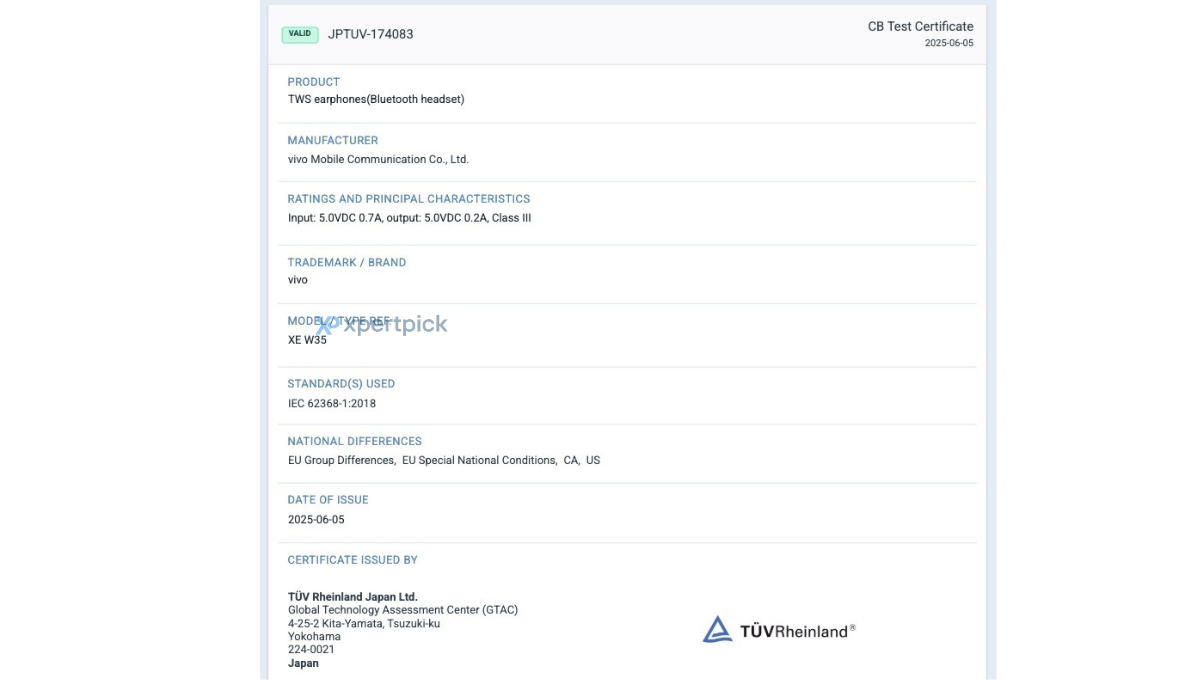This screenshot has height=680, width=1200.
Task: Click the TÜV Rheinland logo
Action: [779, 630]
